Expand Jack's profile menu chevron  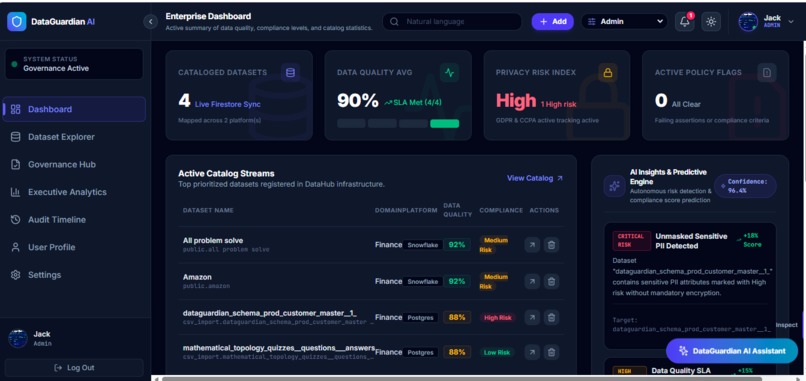pos(791,22)
